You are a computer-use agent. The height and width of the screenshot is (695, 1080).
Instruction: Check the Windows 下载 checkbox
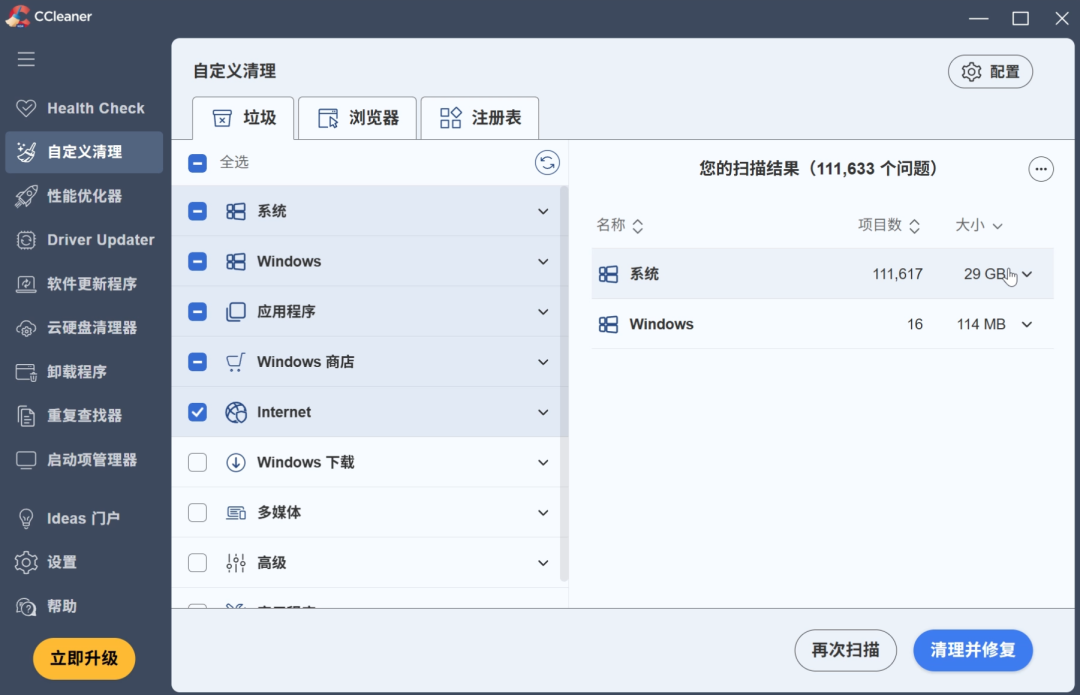point(198,462)
